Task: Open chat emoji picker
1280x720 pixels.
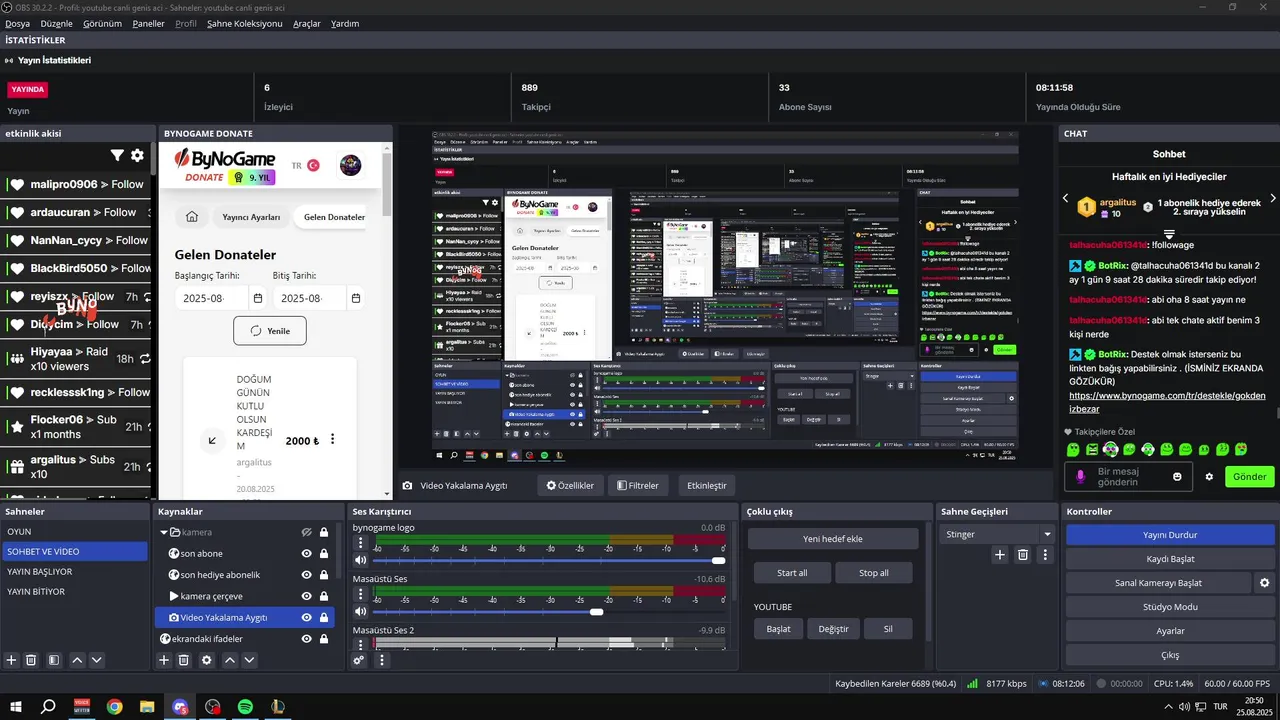Action: [x=1177, y=477]
